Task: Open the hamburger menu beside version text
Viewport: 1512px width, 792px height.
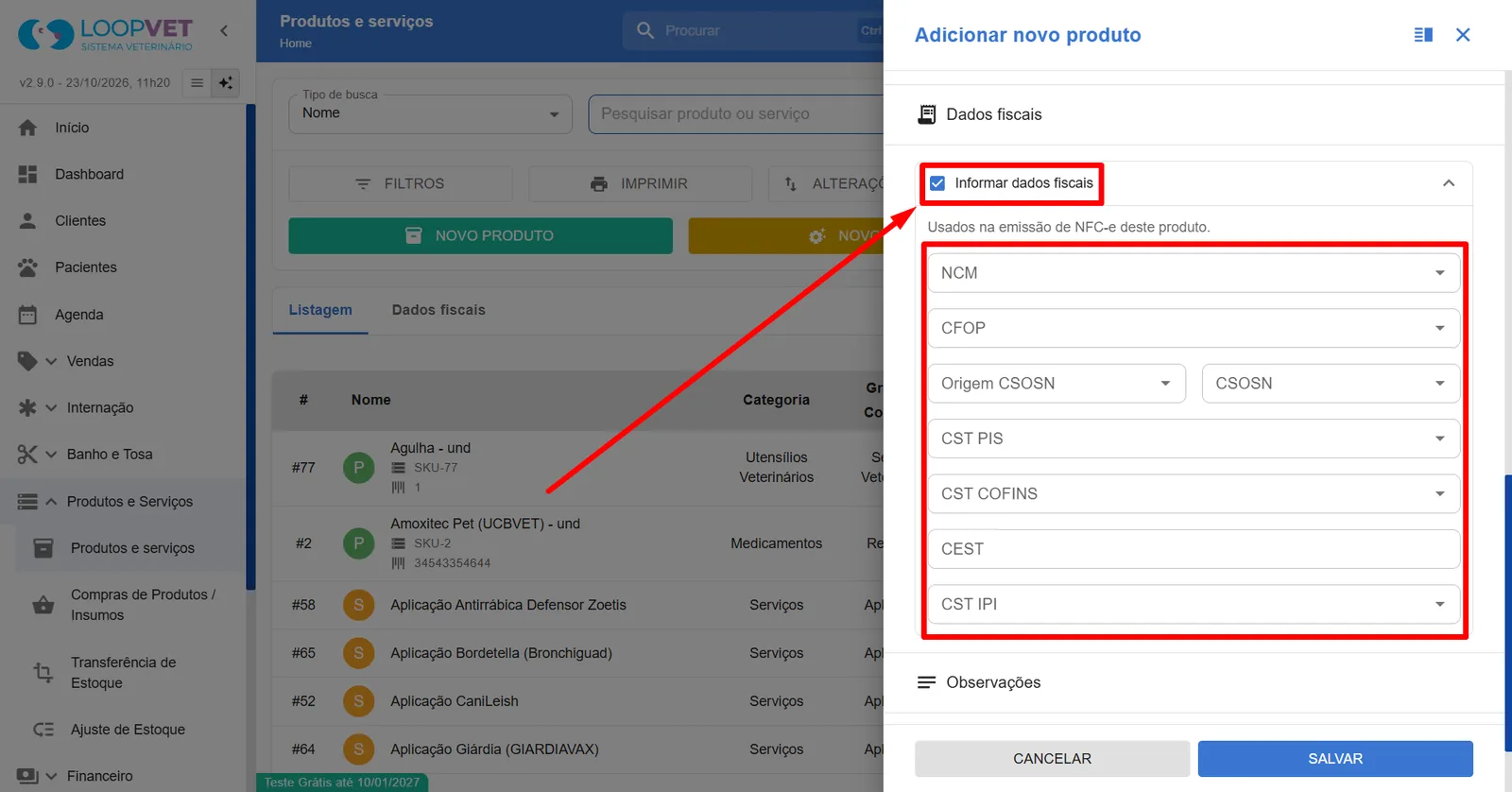Action: click(197, 83)
